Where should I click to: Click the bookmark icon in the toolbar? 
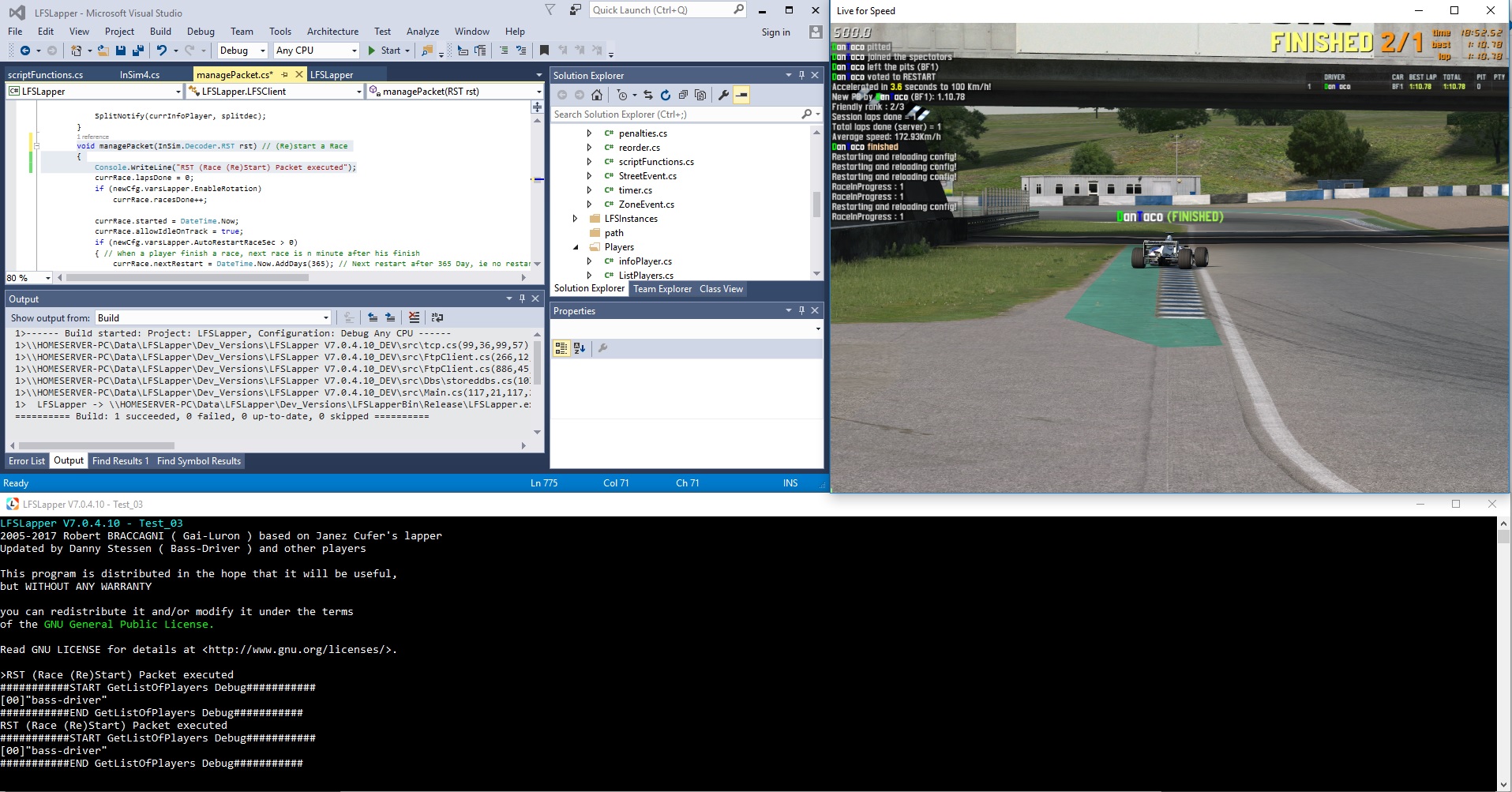(x=544, y=51)
